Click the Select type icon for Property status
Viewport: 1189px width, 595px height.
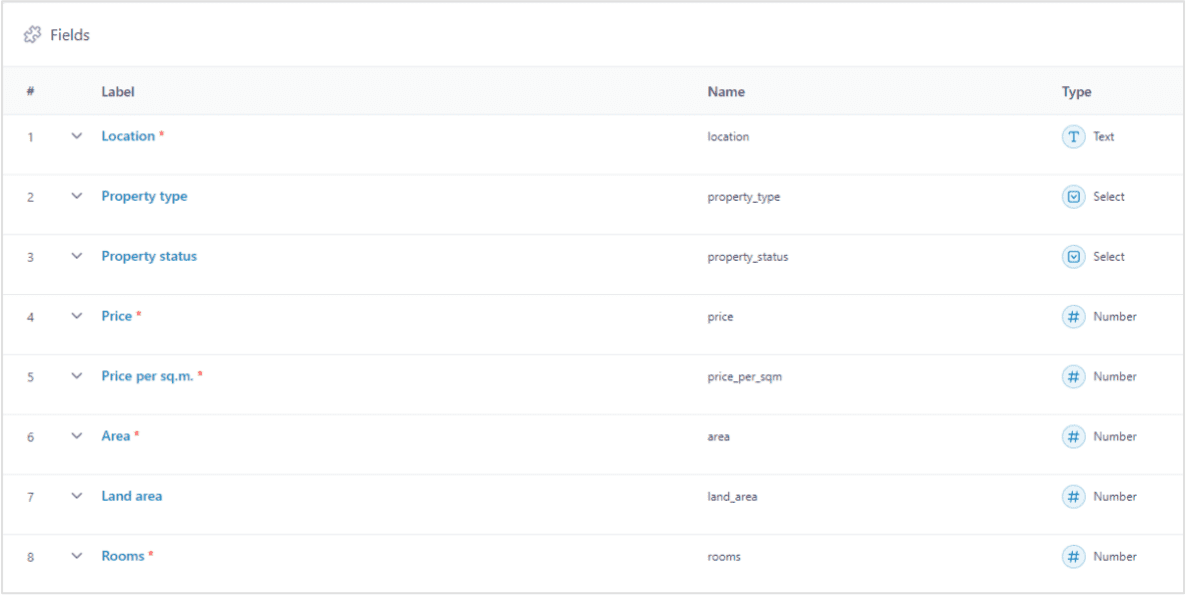pos(1073,257)
